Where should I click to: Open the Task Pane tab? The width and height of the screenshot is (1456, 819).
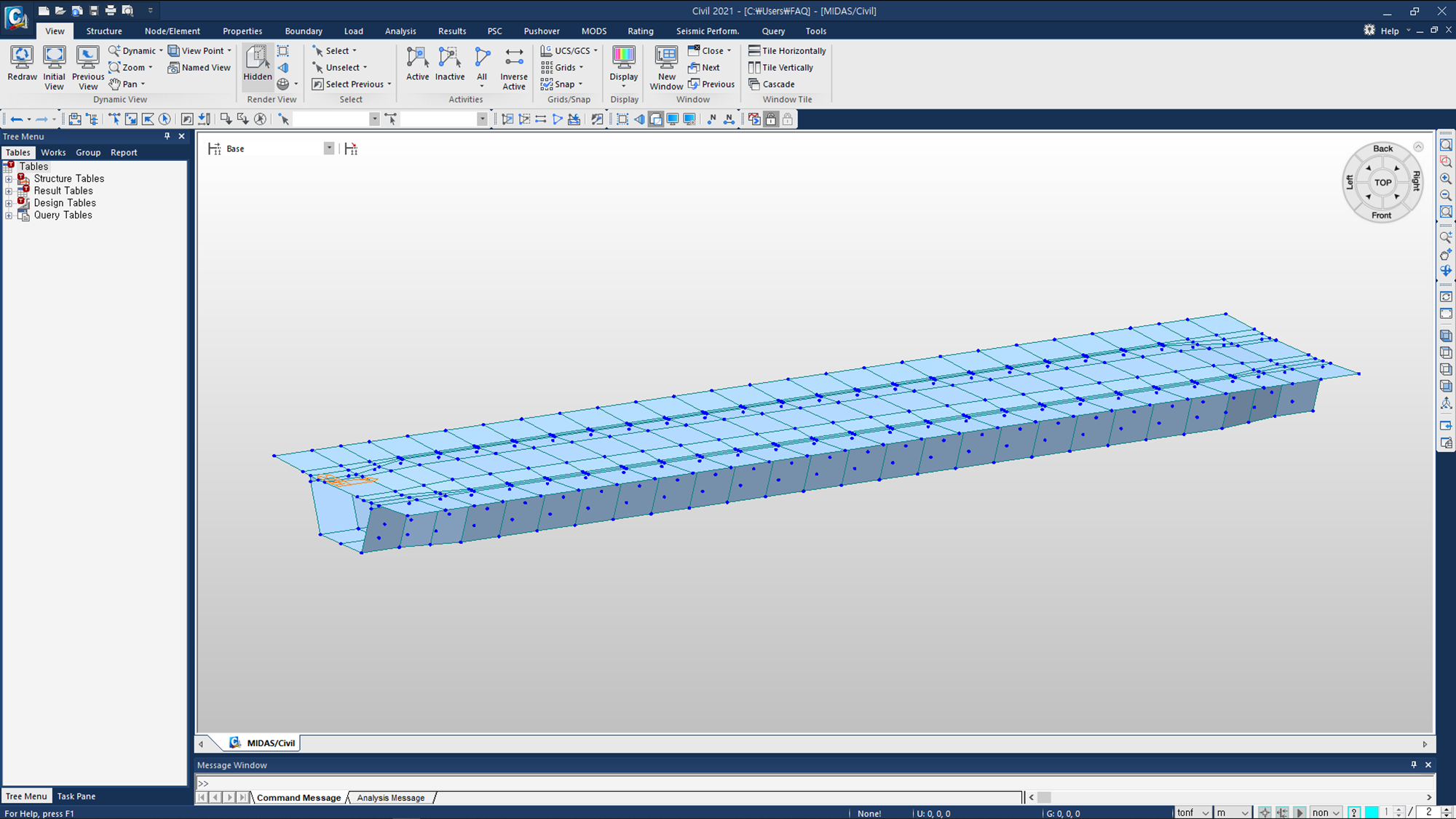click(76, 796)
